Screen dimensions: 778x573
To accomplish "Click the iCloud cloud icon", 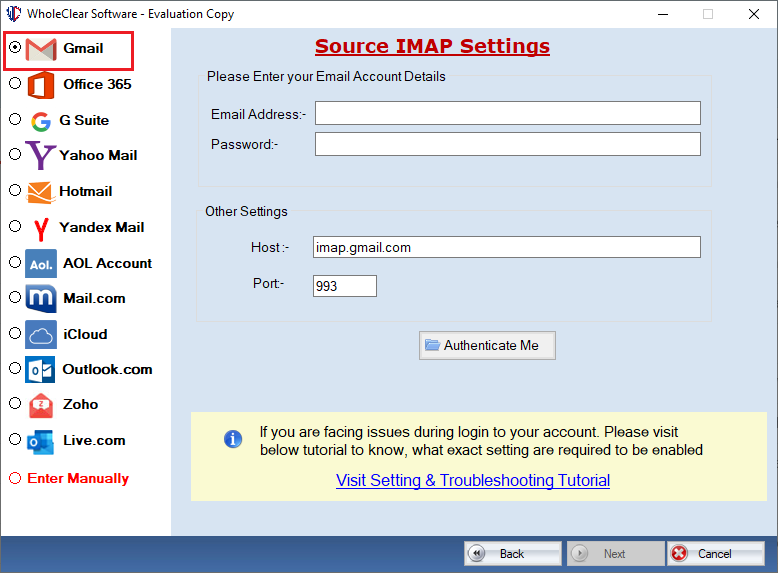I will (x=41, y=334).
